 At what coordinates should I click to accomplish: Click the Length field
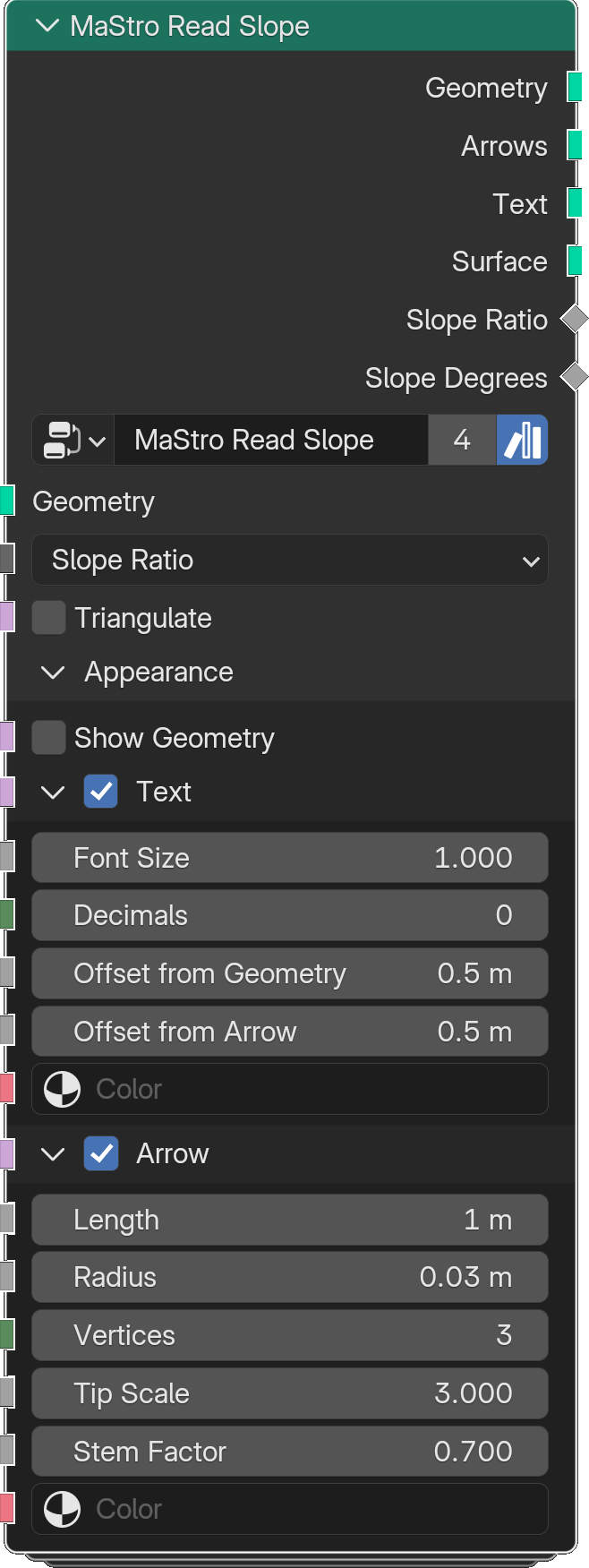click(290, 1220)
